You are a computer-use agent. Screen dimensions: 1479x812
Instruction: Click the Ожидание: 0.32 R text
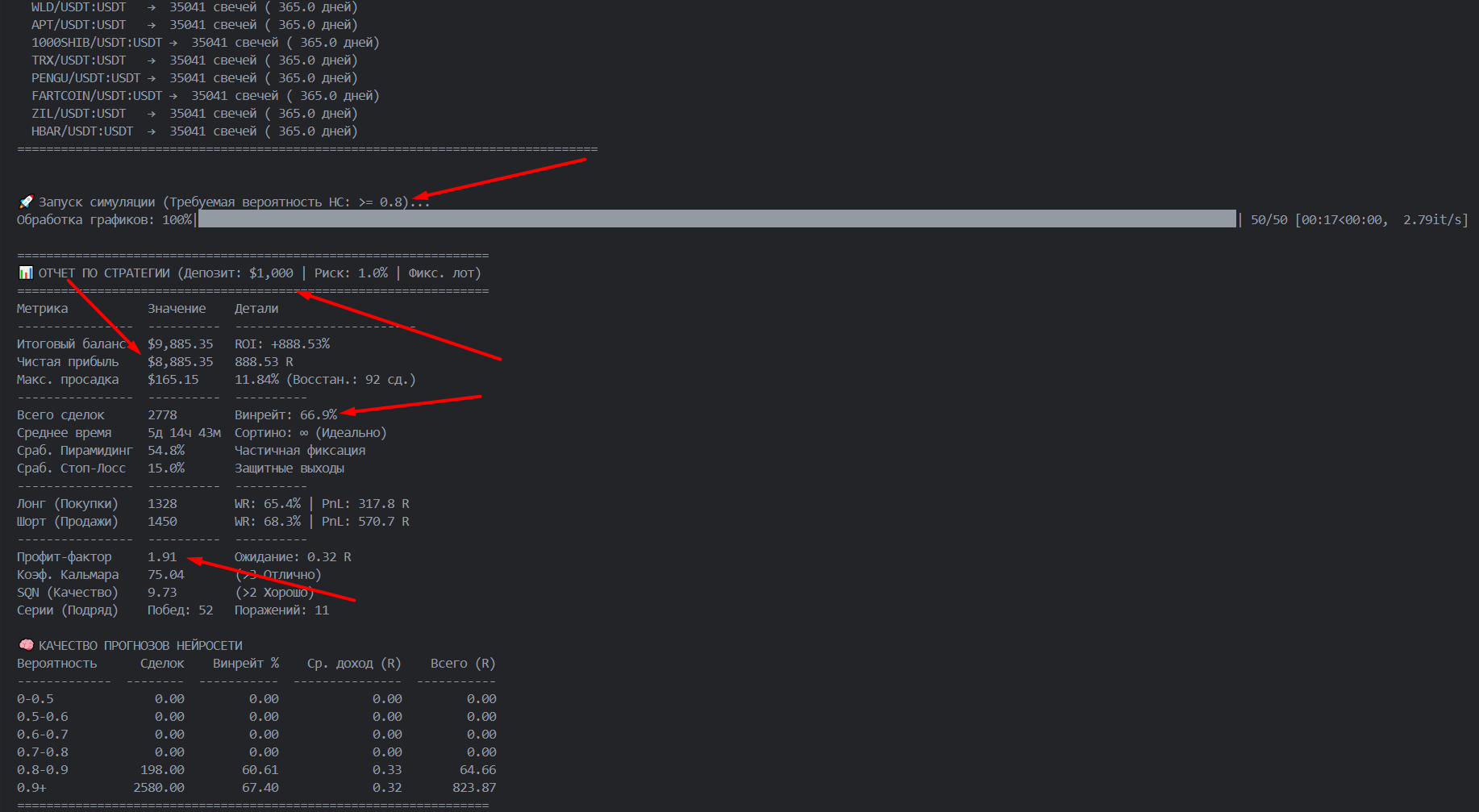point(293,557)
